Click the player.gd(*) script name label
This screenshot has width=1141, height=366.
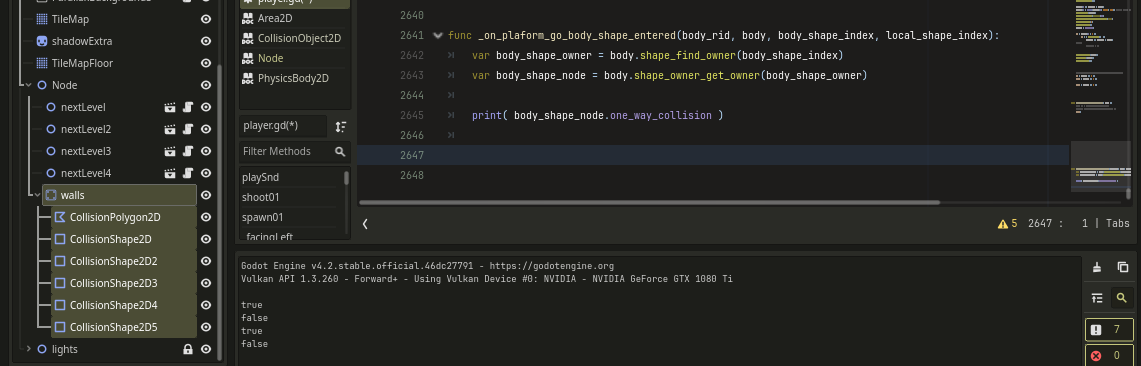click(271, 126)
